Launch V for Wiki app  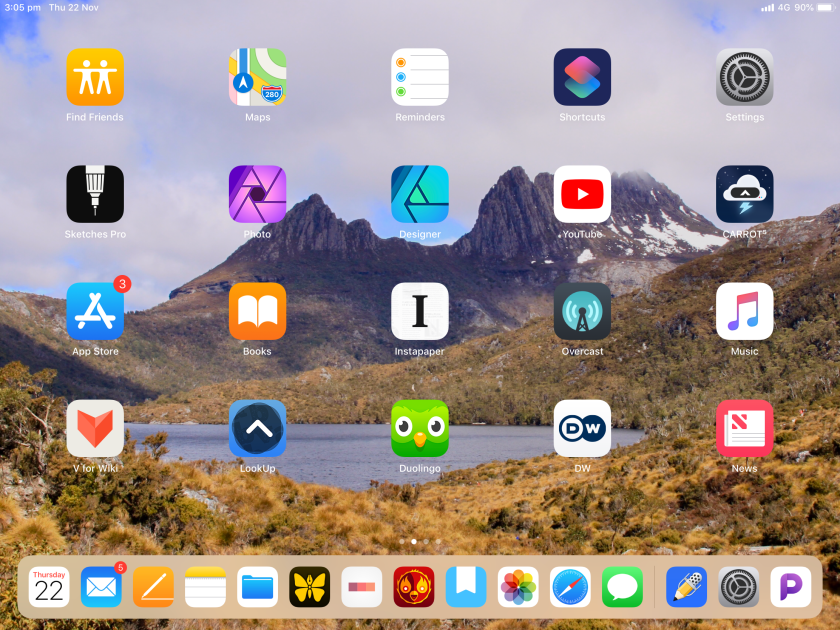[95, 429]
